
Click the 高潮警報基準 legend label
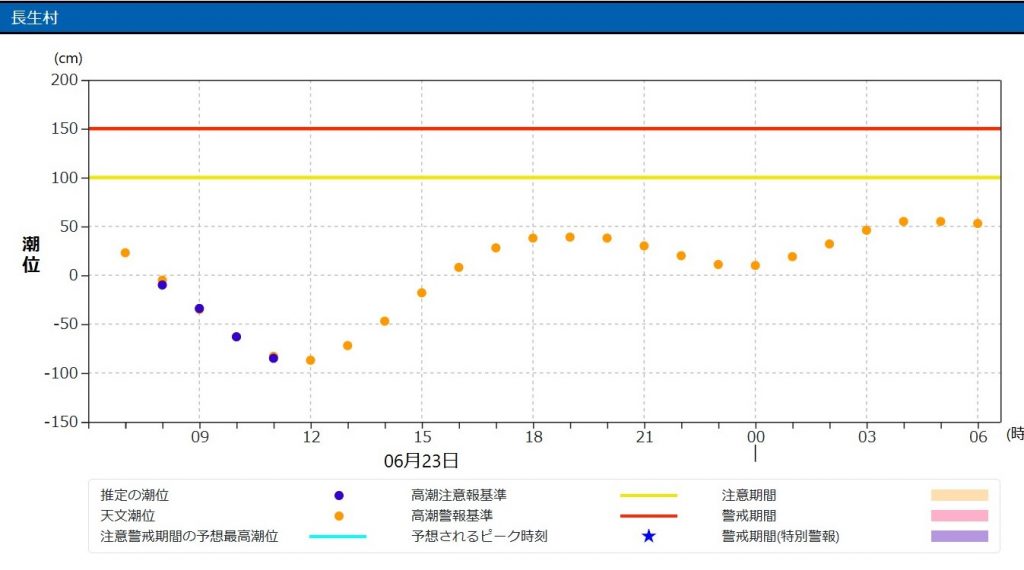(452, 516)
